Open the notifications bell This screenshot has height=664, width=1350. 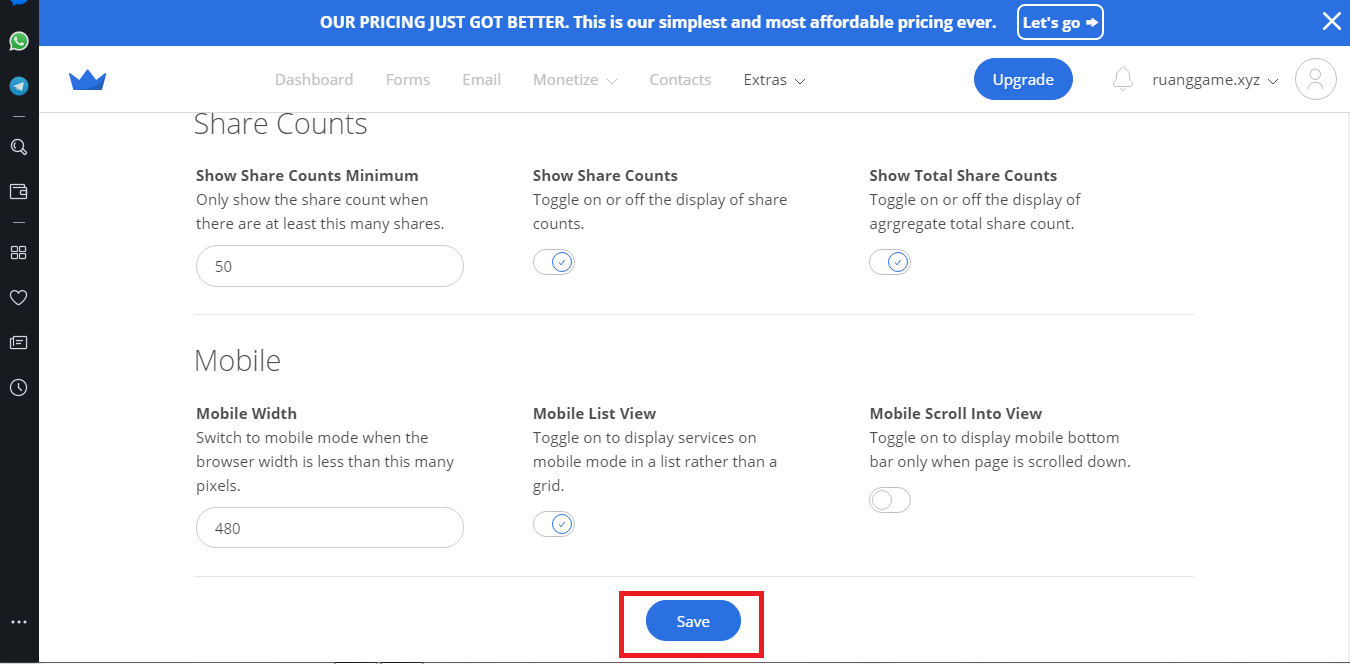(x=1123, y=79)
